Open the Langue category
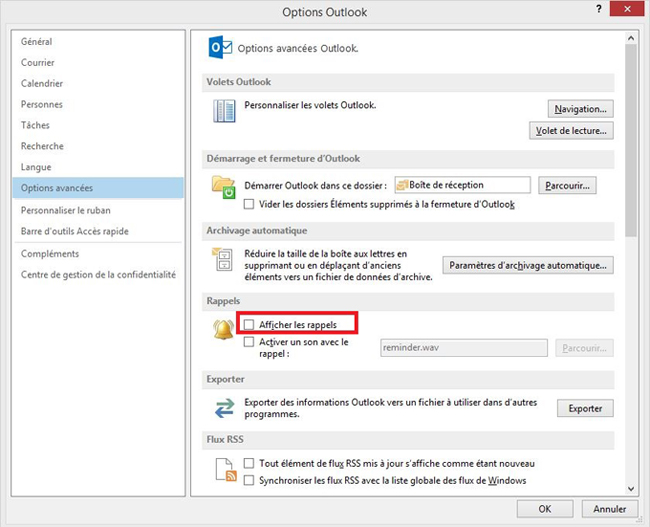This screenshot has width=650, height=527. click(x=98, y=167)
